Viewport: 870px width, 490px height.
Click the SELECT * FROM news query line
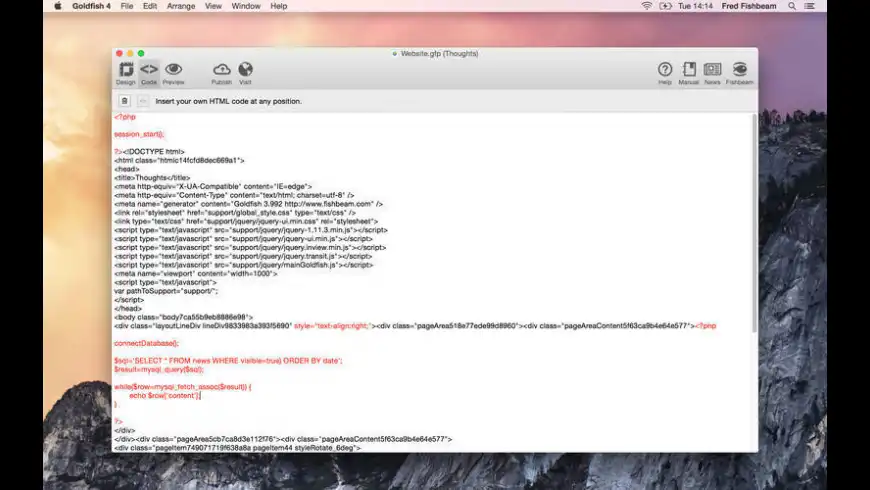228,361
